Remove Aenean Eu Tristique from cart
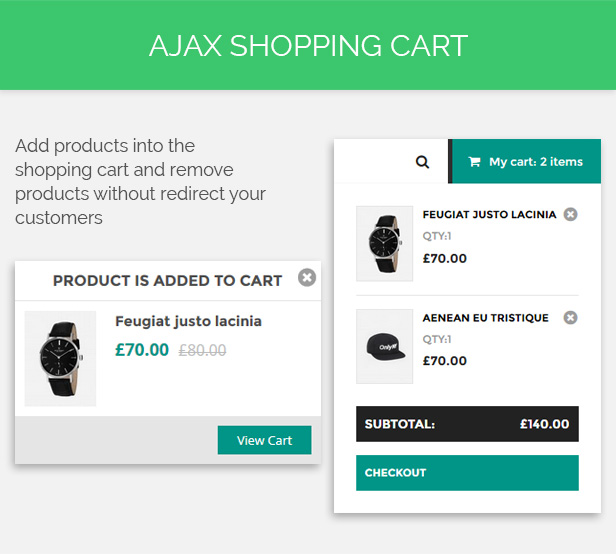This screenshot has height=554, width=616. click(570, 317)
